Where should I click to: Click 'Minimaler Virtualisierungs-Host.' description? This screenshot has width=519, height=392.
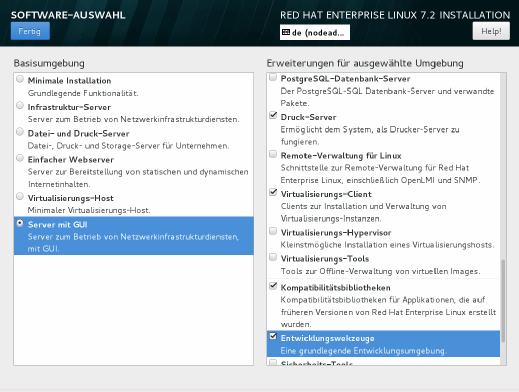tap(89, 210)
